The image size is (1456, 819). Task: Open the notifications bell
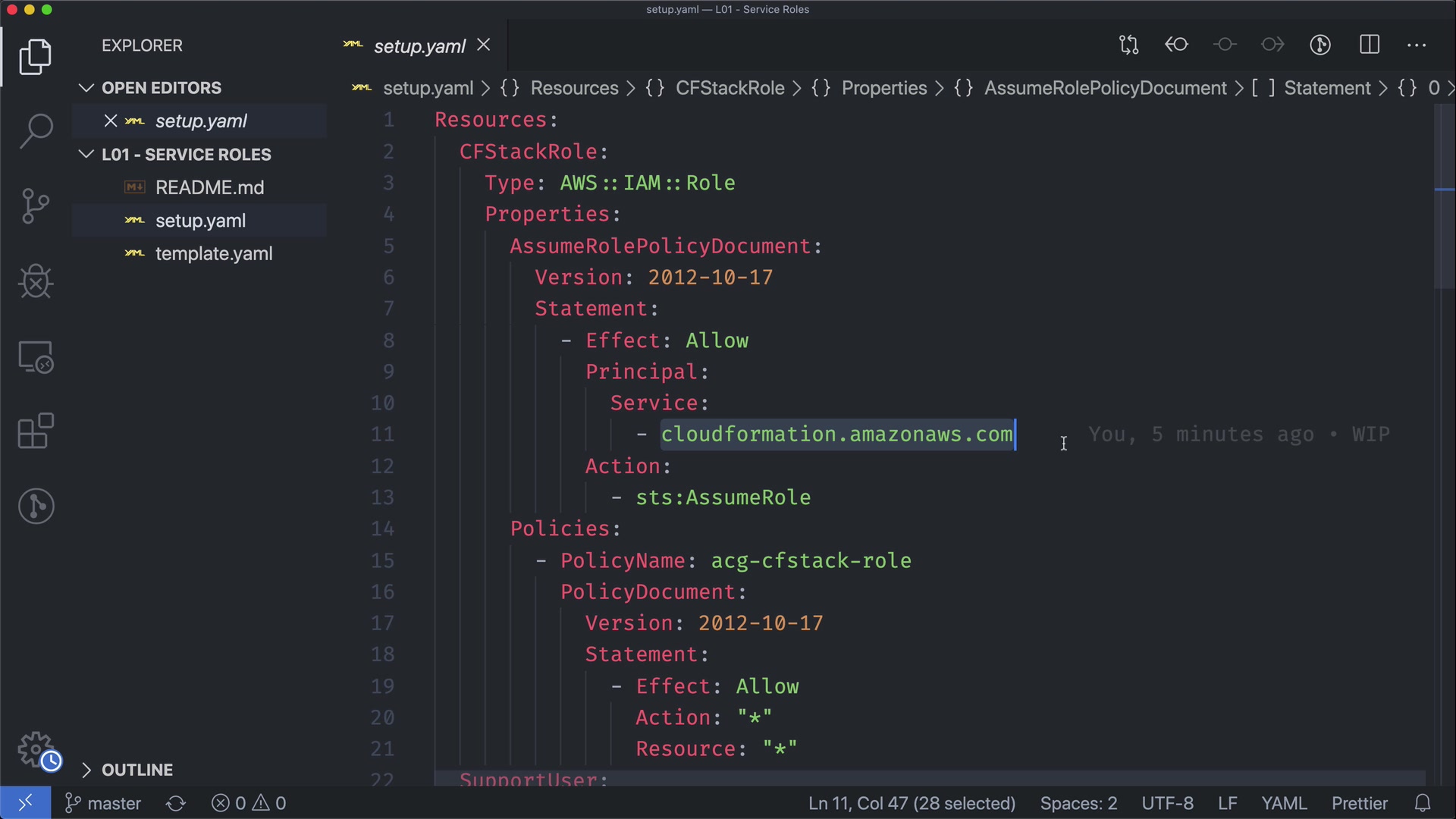[x=1423, y=803]
